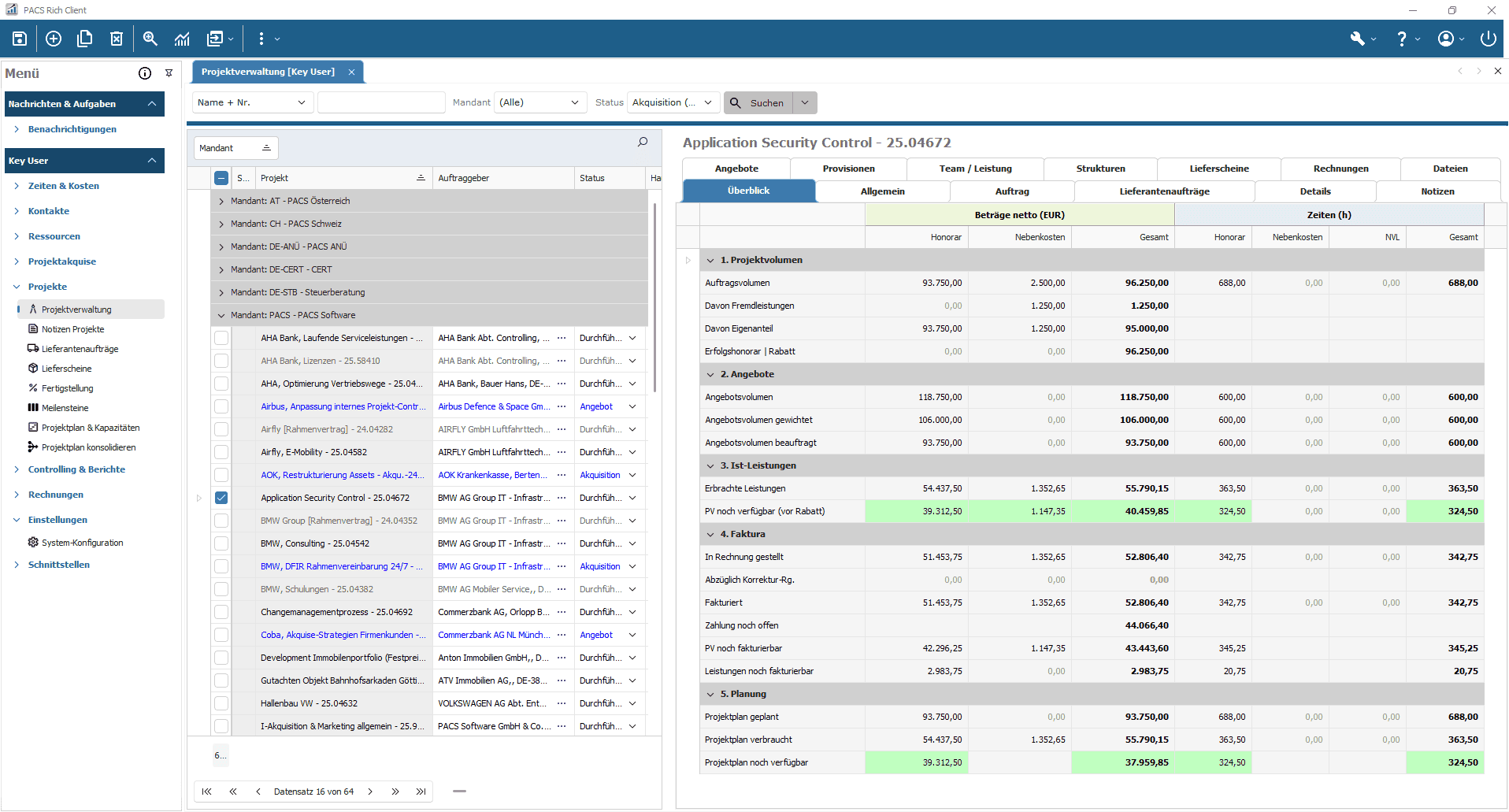Collapse the Mandant: PACS - PACS Software group
The height and width of the screenshot is (812, 1509).
[221, 315]
